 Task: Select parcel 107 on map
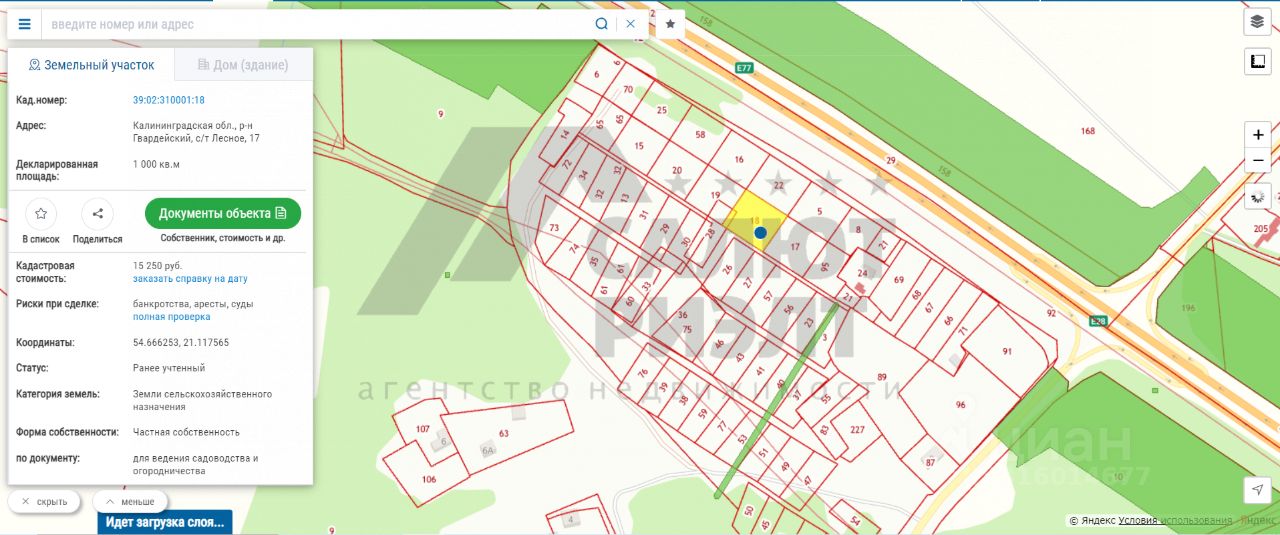(422, 430)
